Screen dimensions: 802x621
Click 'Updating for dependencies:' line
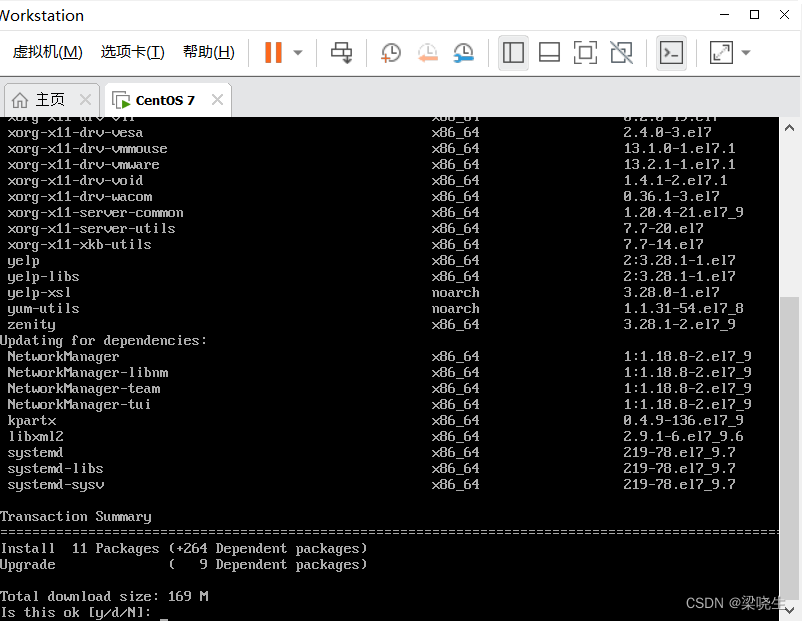coord(103,341)
